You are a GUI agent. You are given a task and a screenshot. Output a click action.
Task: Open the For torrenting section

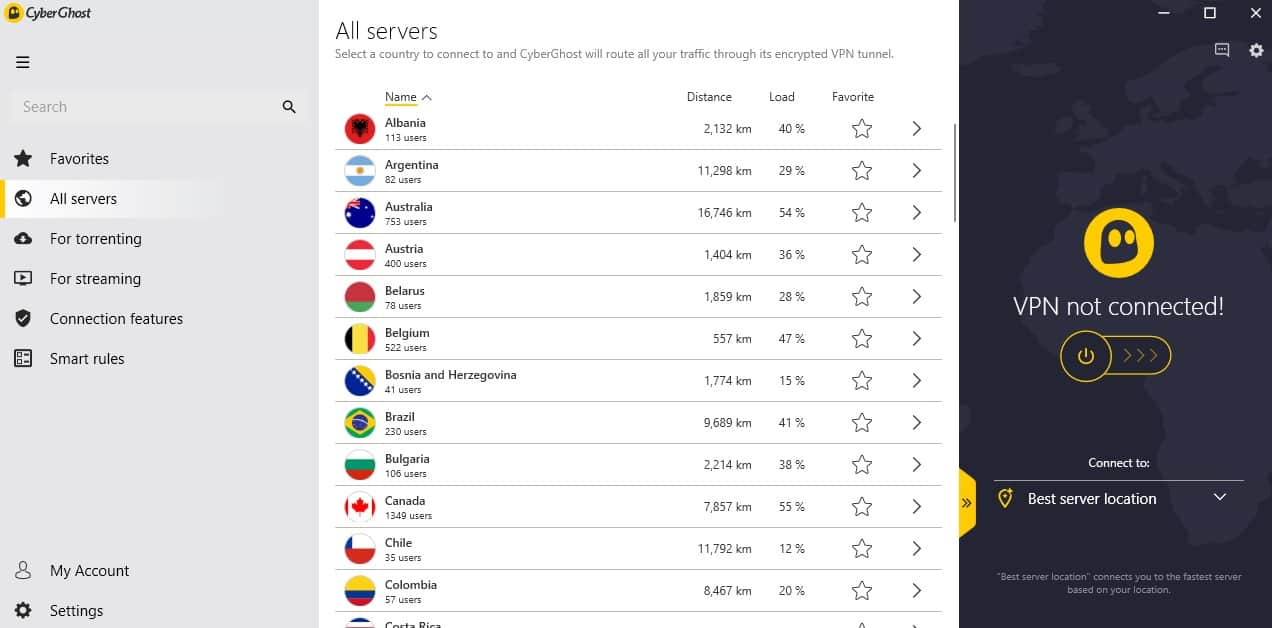tap(96, 239)
